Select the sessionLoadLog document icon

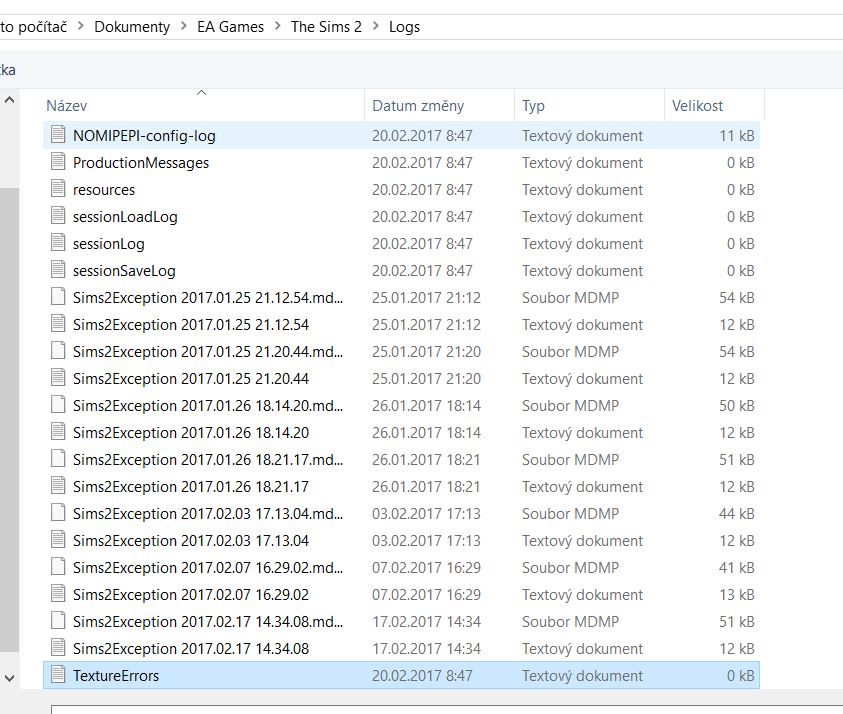pyautogui.click(x=57, y=216)
